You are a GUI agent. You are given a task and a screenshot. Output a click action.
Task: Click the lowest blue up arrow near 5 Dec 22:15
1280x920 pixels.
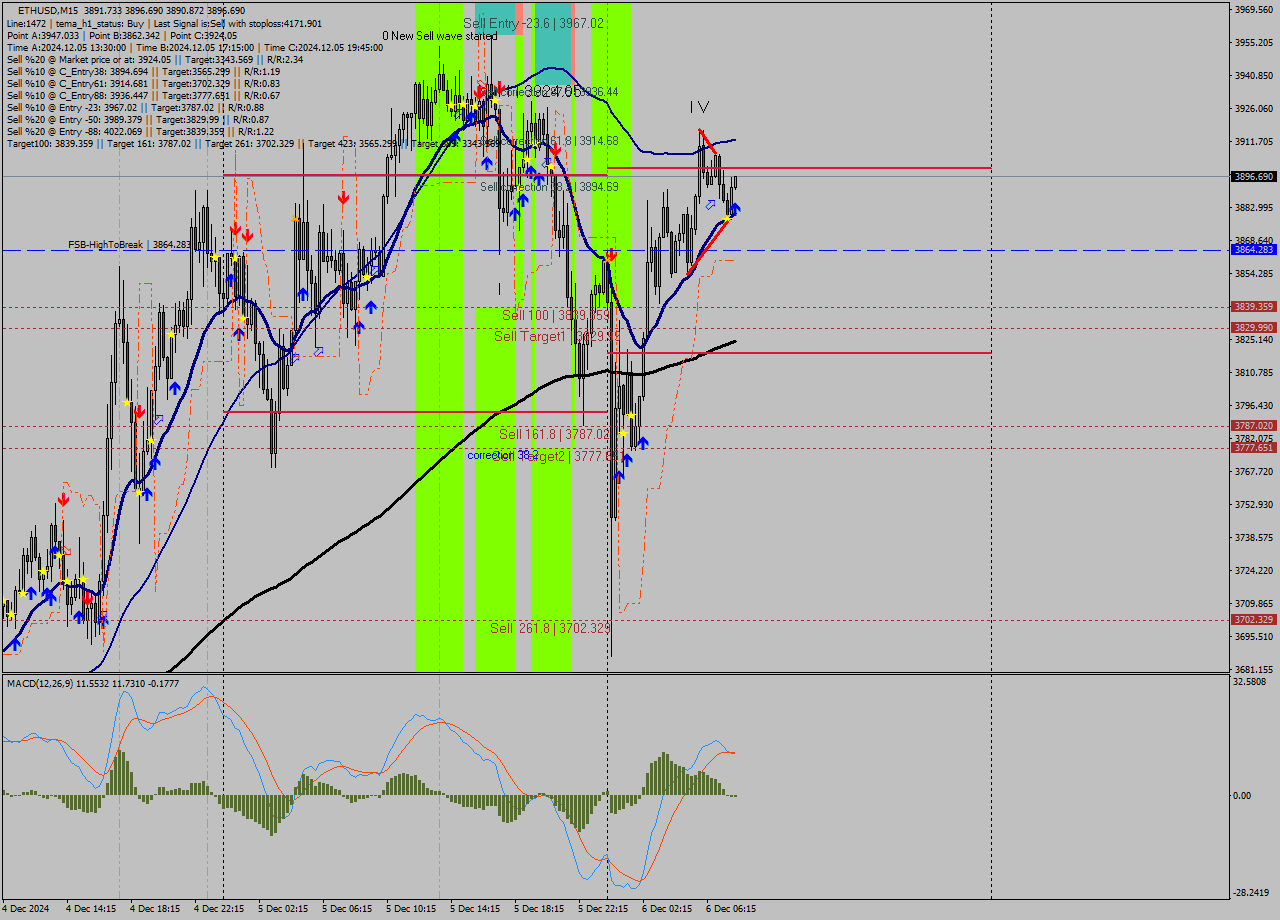pos(618,476)
